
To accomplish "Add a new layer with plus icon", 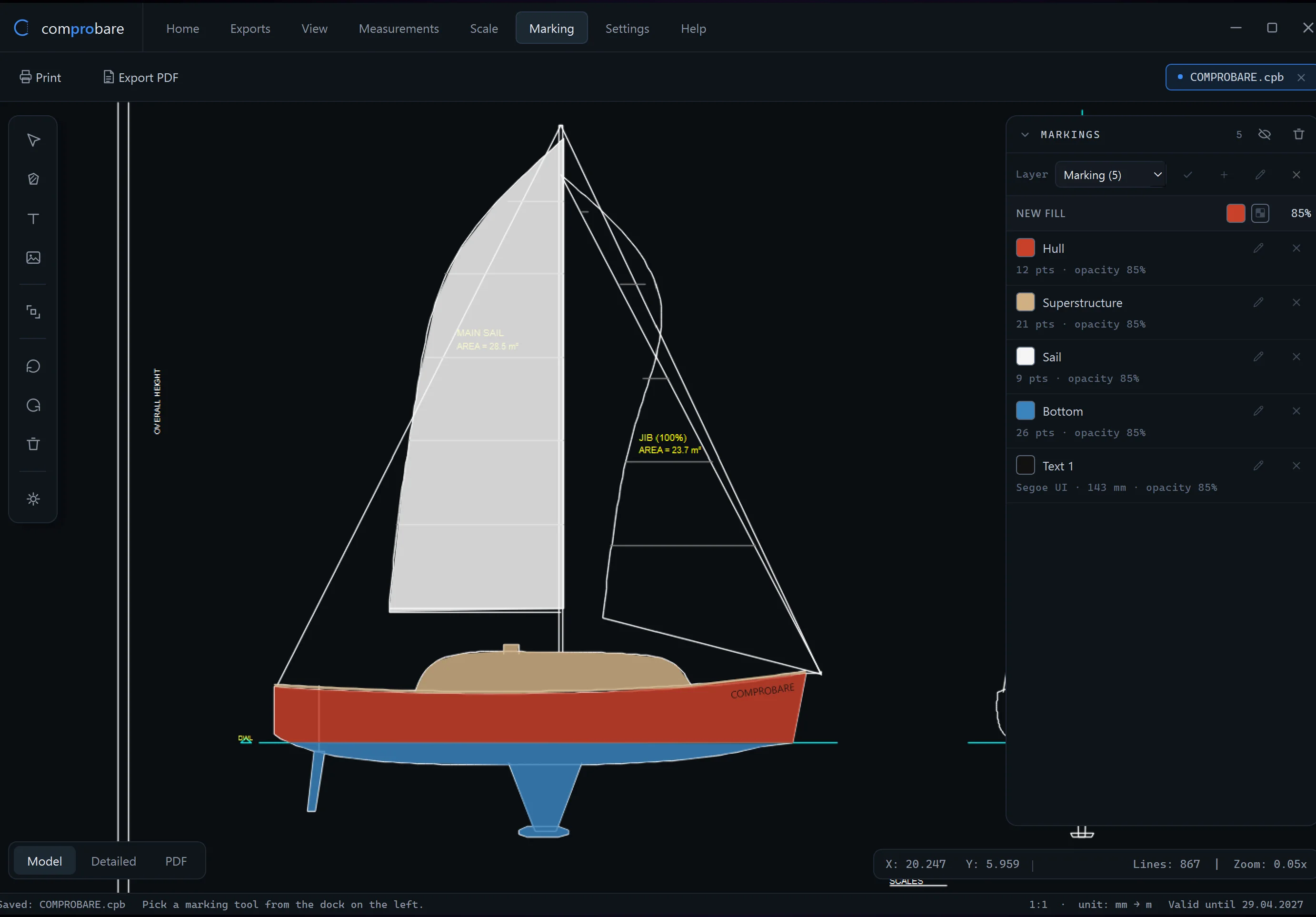I will (1224, 175).
